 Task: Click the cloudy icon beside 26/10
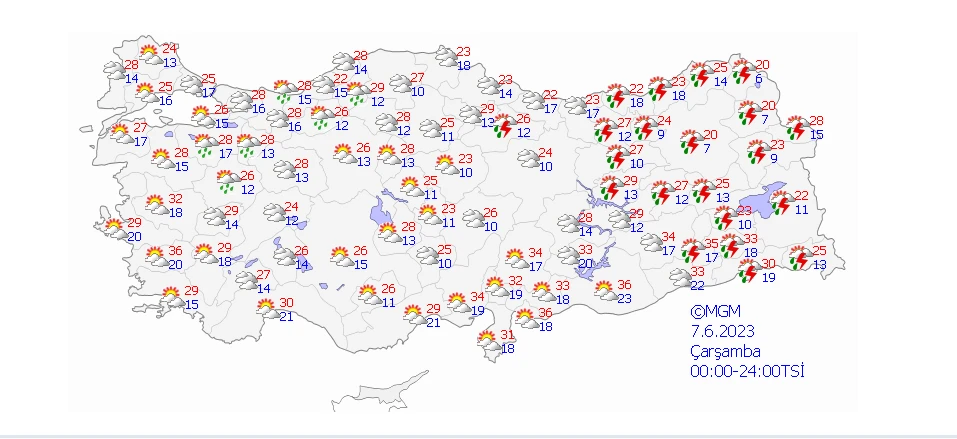tap(473, 219)
